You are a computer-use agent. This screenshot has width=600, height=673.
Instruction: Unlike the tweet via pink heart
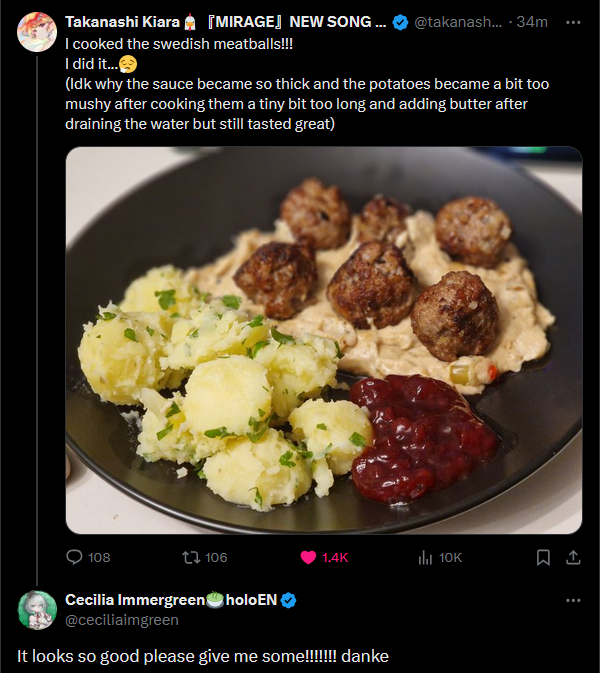309,557
